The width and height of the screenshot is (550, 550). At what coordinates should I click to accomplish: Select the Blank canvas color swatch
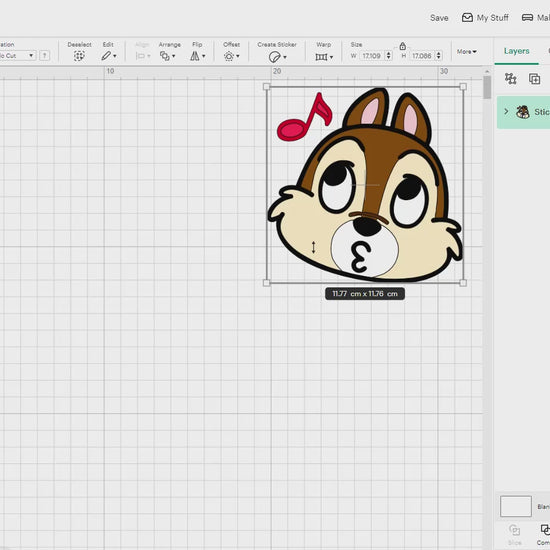click(x=516, y=506)
